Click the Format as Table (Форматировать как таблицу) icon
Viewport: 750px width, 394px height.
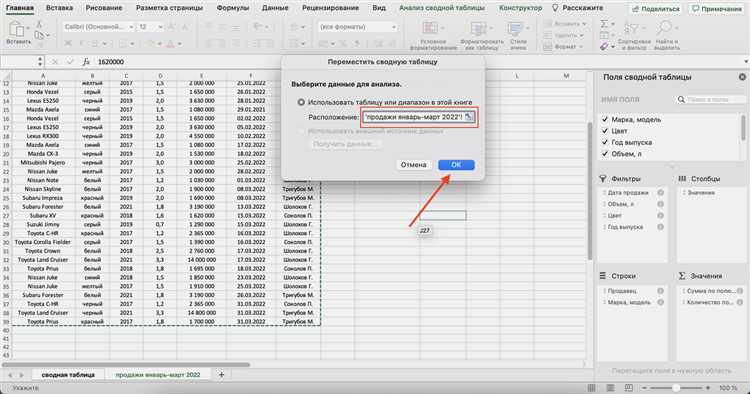tap(480, 29)
